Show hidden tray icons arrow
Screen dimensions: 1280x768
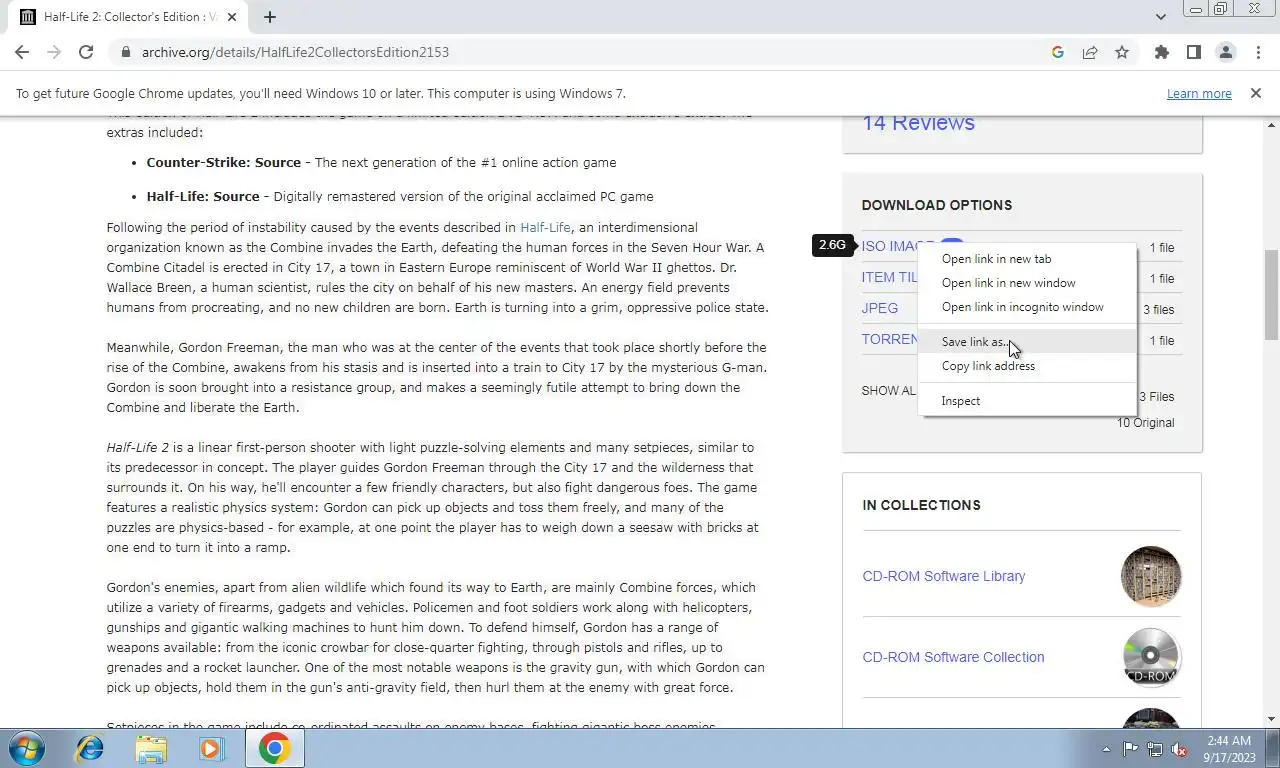pyautogui.click(x=1106, y=749)
